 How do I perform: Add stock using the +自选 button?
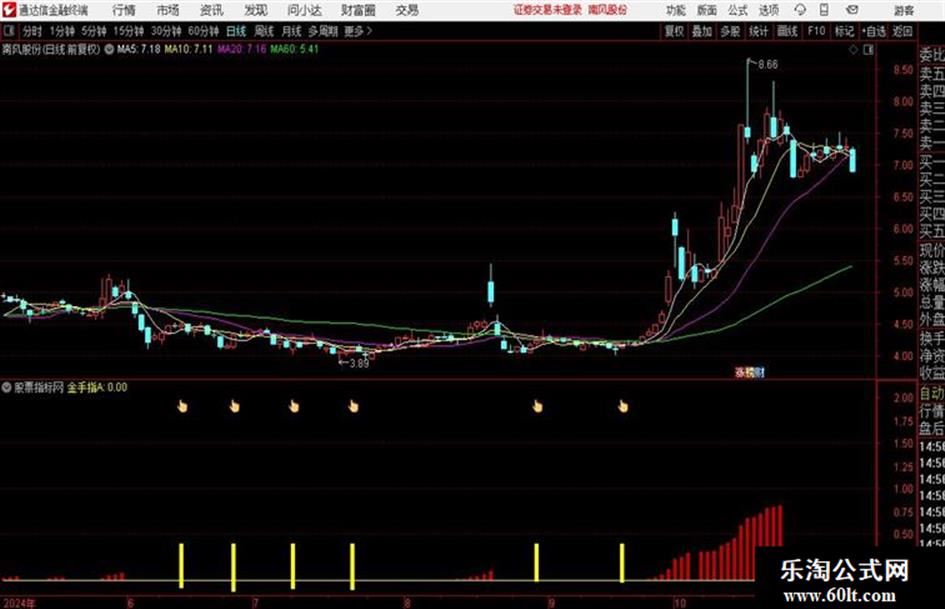click(x=874, y=31)
